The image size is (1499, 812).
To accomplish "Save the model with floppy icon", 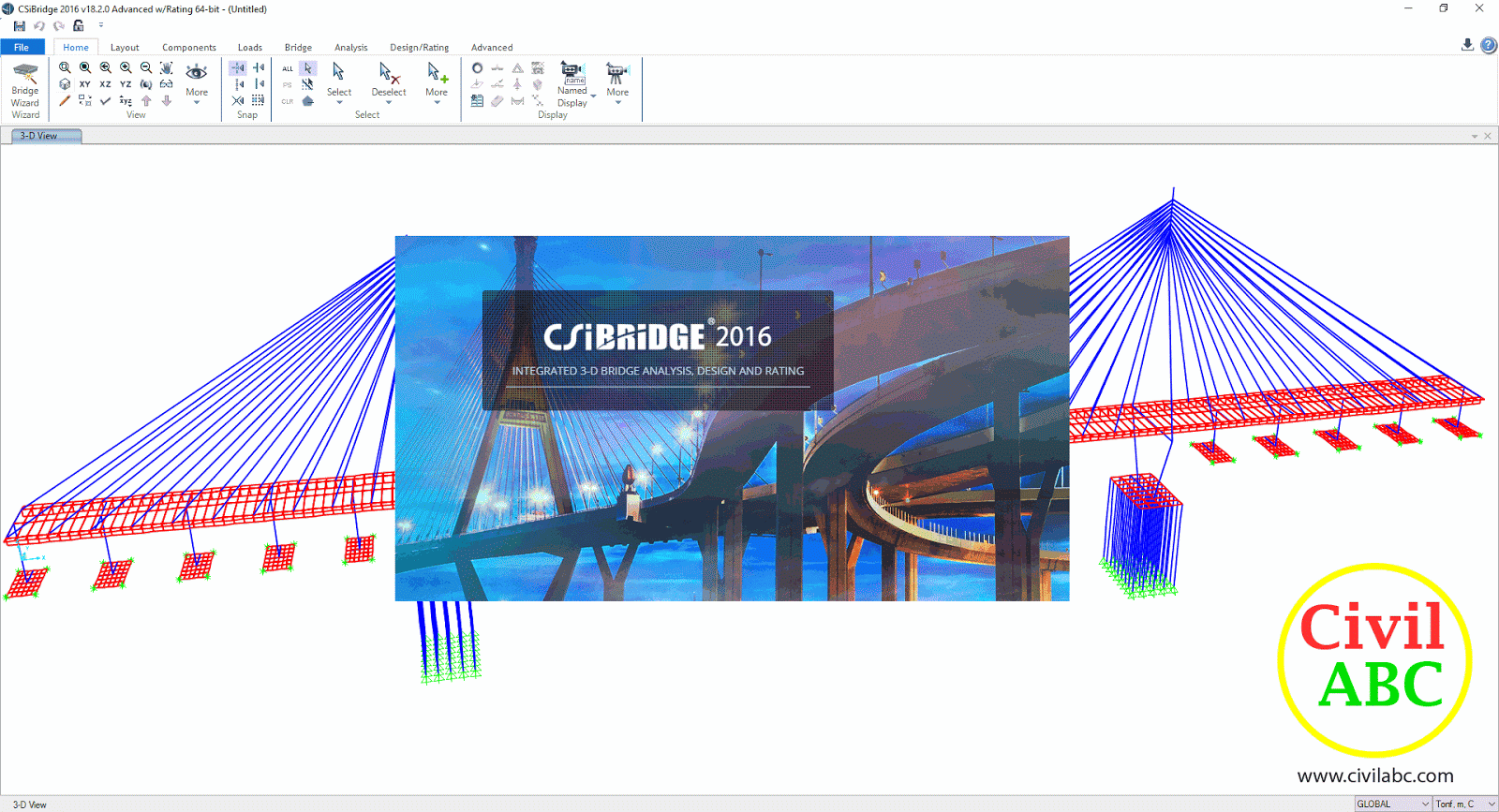I will (20, 26).
